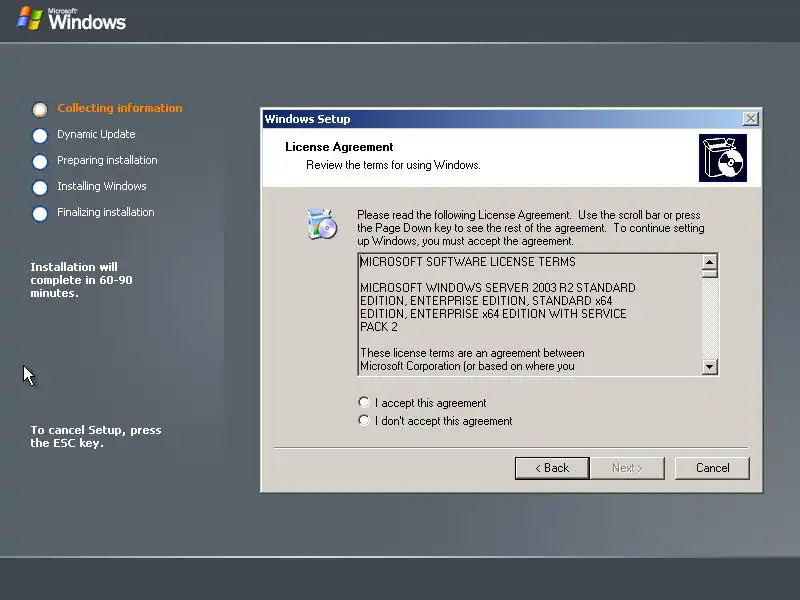800x600 pixels.
Task: Click the license text scroll up arrow
Action: point(709,262)
